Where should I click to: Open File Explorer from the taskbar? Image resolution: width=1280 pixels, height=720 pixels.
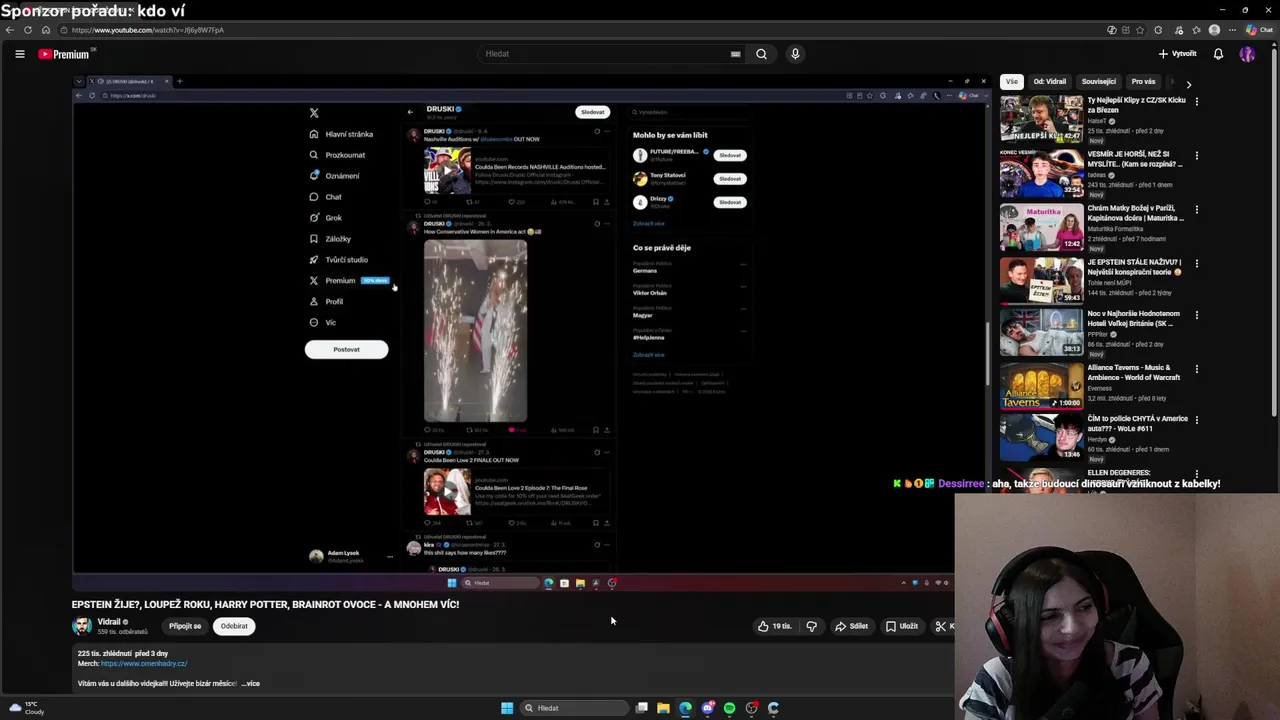coord(663,708)
